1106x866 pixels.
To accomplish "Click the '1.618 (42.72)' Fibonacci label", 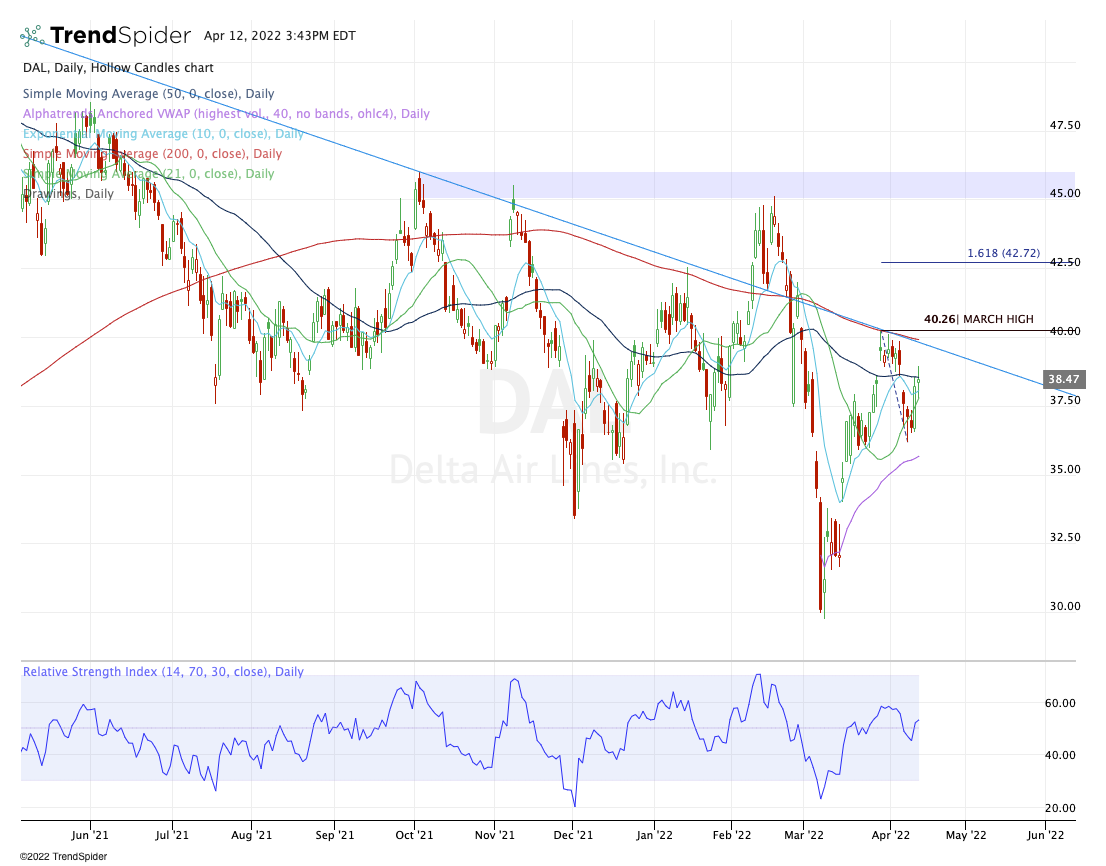I will click(x=1003, y=253).
